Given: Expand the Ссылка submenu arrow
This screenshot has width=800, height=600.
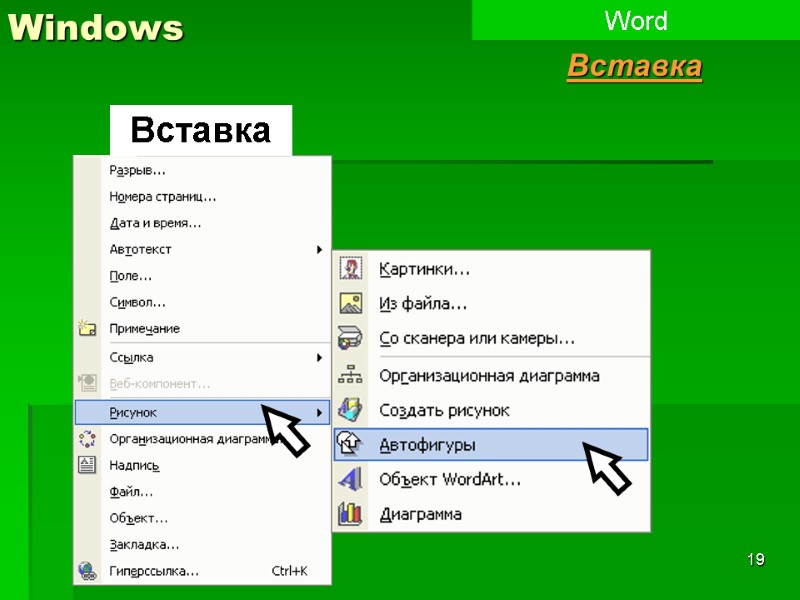Looking at the screenshot, I should [x=319, y=357].
